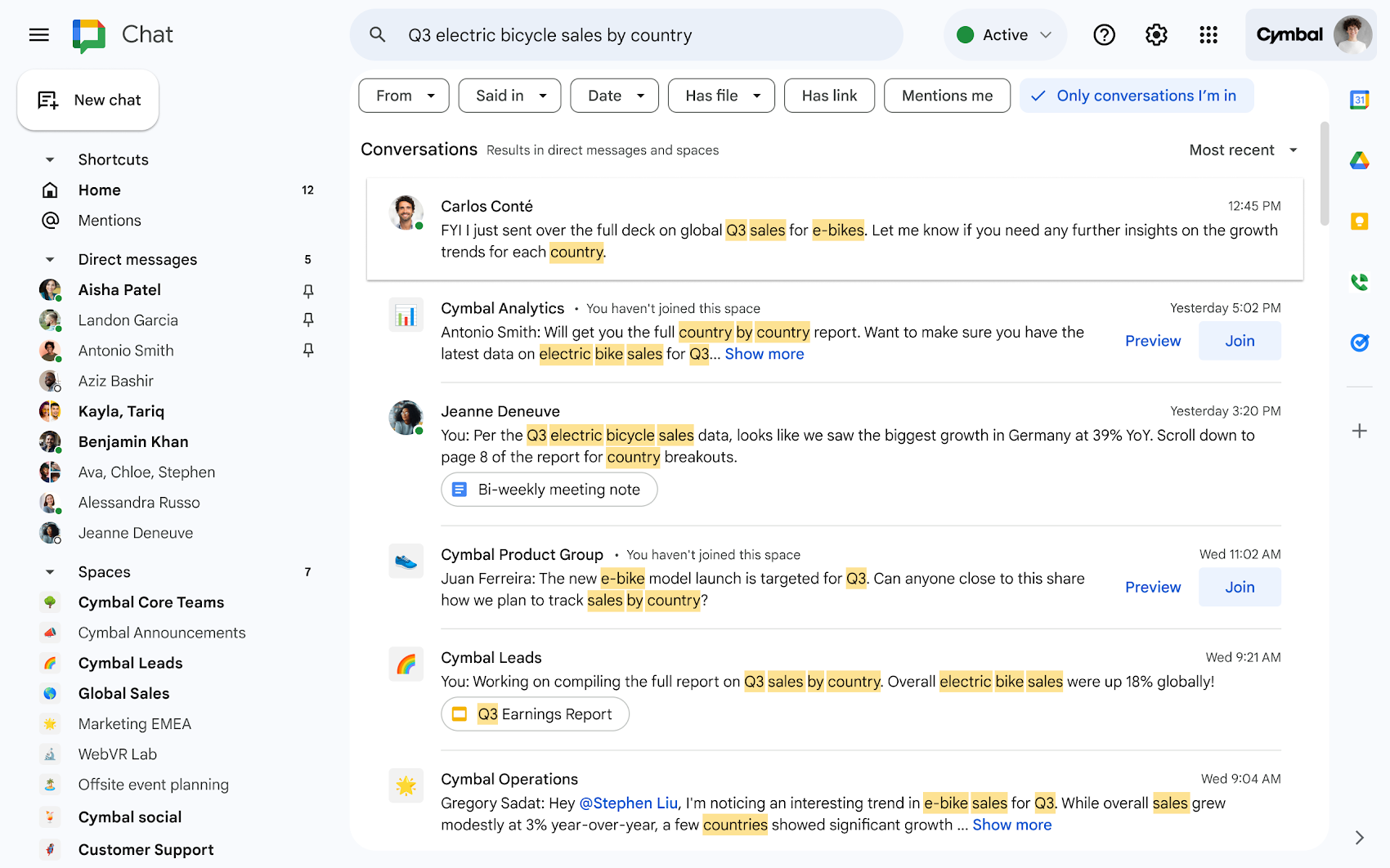Unpin Antonio Smith conversation

[308, 350]
